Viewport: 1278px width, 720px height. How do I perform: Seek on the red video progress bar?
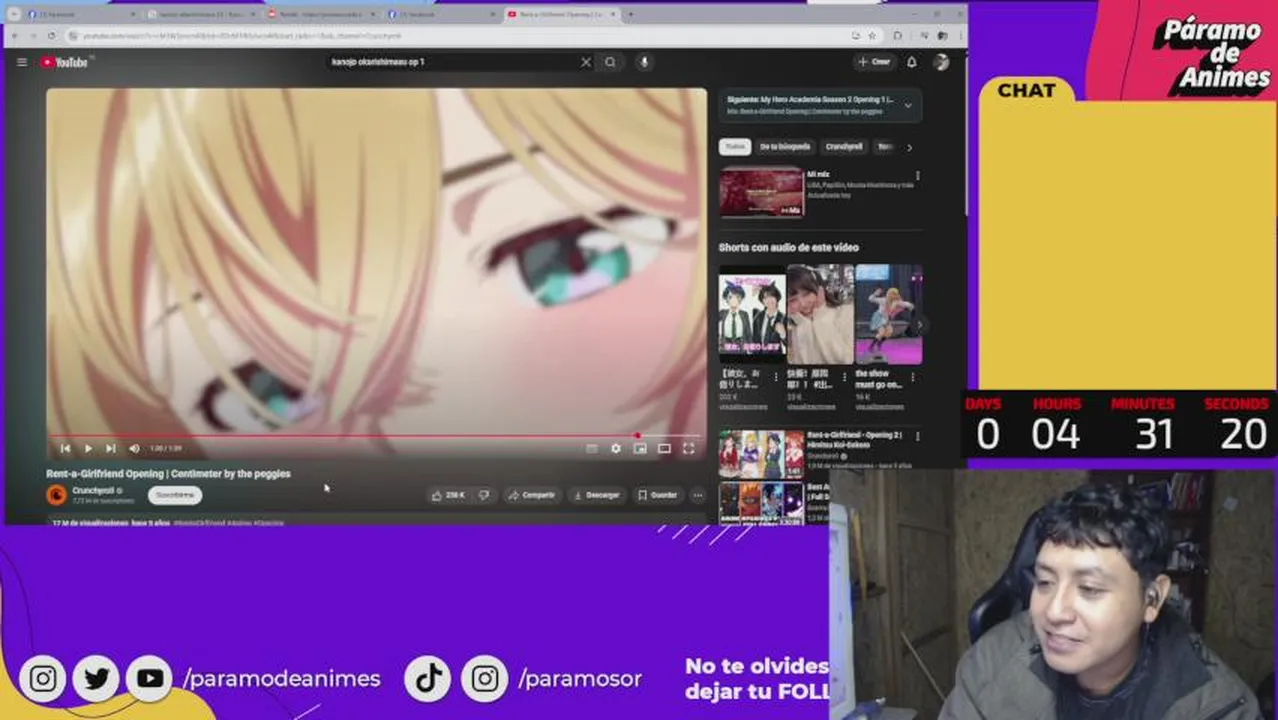pyautogui.click(x=376, y=436)
